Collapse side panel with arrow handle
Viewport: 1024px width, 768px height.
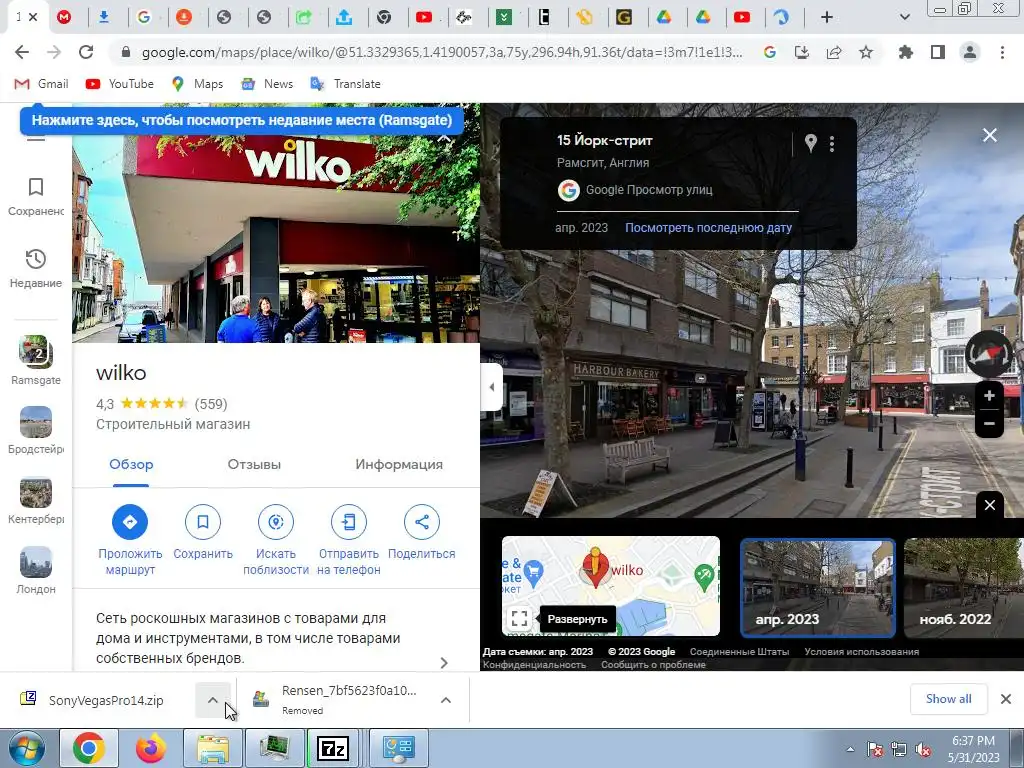tap(491, 387)
